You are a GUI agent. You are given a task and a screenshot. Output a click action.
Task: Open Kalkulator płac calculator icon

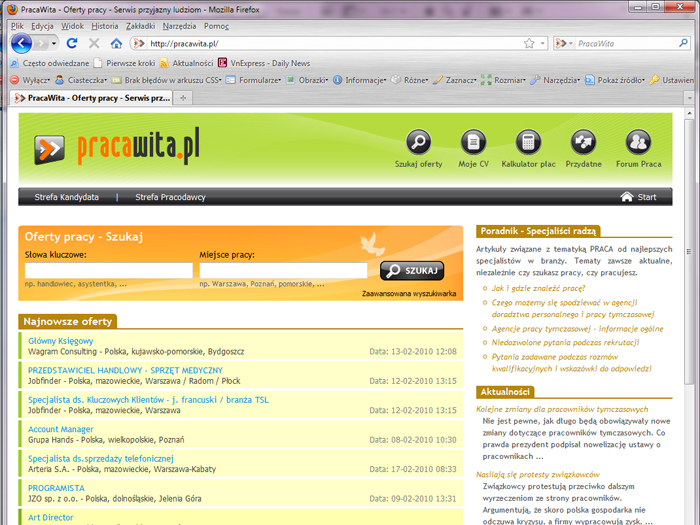[528, 142]
